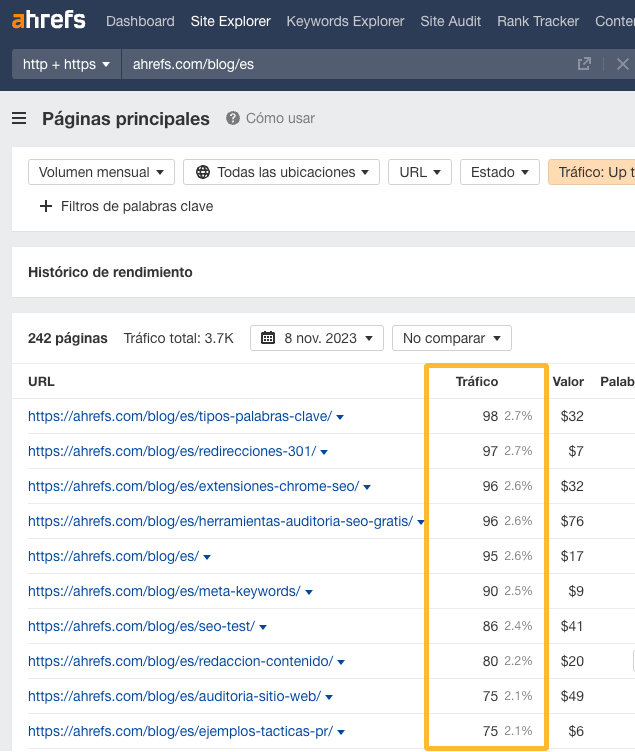Open the seo-test link
This screenshot has height=752, width=635.
141,626
